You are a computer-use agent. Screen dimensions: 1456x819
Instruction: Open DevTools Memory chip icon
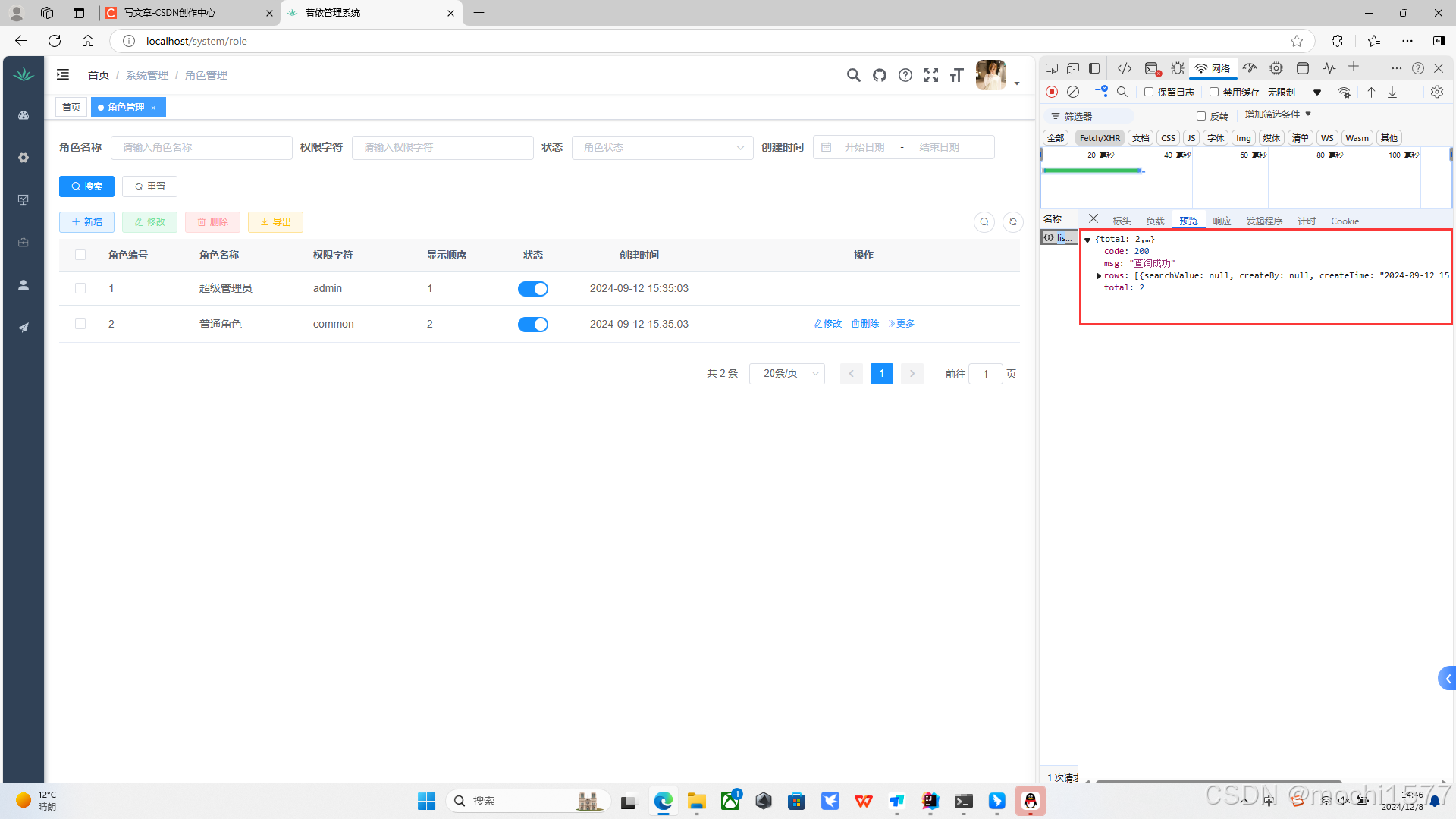tap(1276, 68)
